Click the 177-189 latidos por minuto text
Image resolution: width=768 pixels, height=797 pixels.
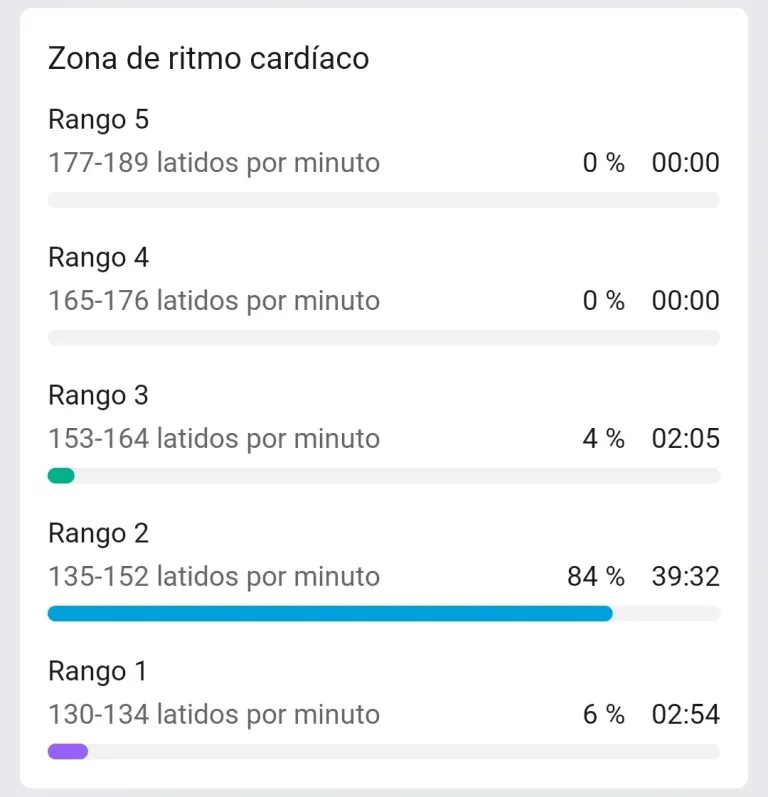click(x=214, y=163)
